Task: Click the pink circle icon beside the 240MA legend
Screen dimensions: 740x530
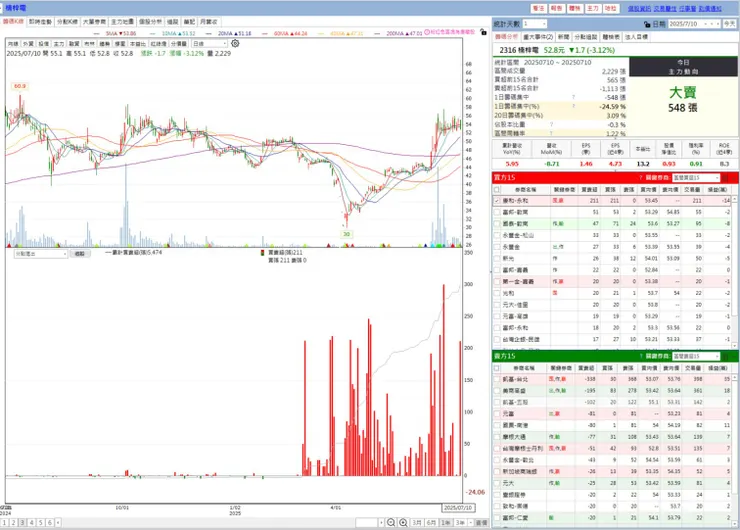Action: pyautogui.click(x=427, y=32)
